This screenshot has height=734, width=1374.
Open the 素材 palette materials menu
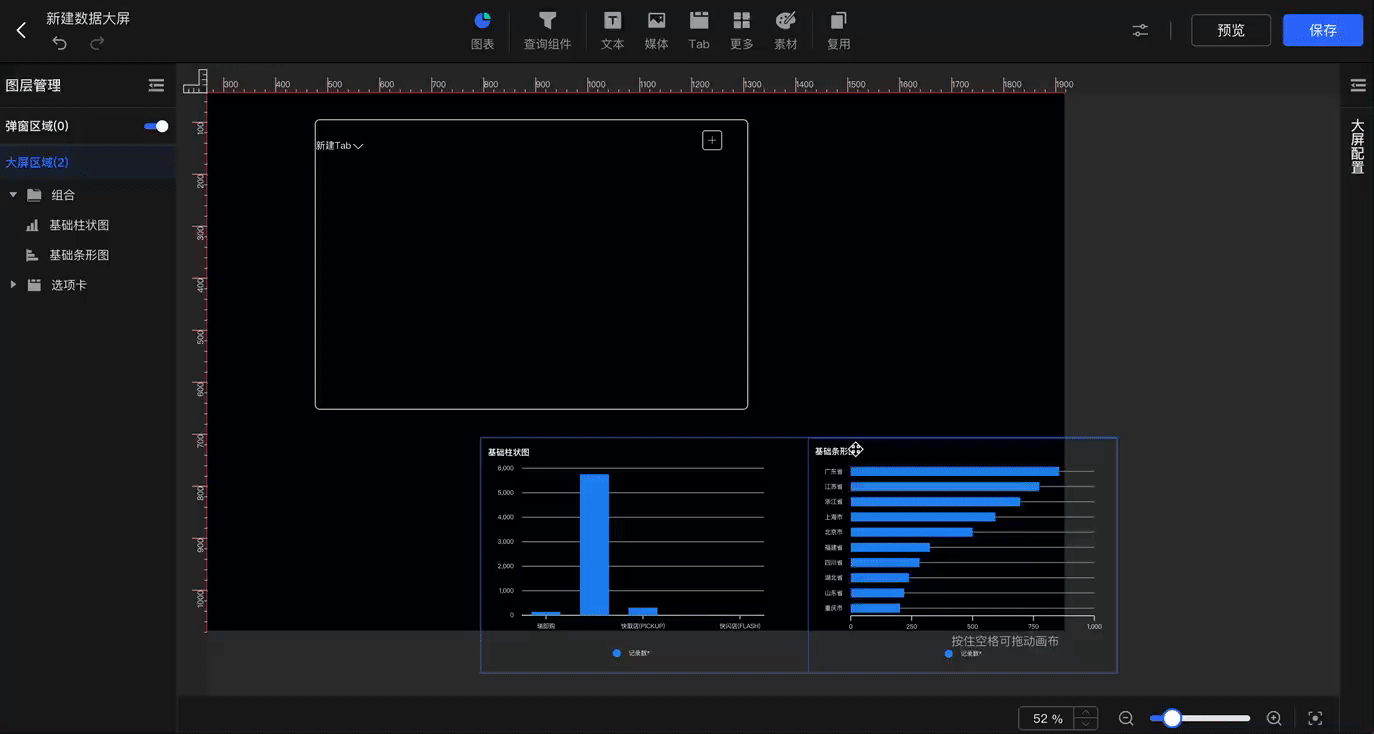tap(786, 31)
